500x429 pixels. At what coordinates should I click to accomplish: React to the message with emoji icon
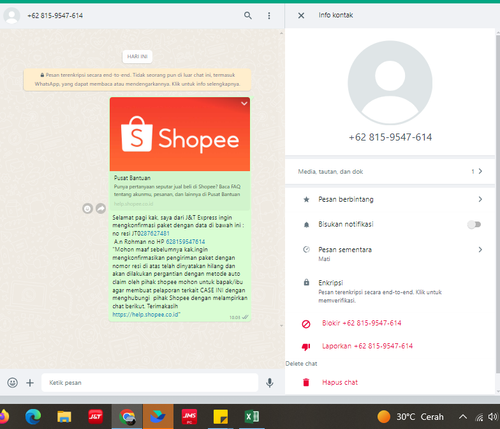[x=87, y=209]
